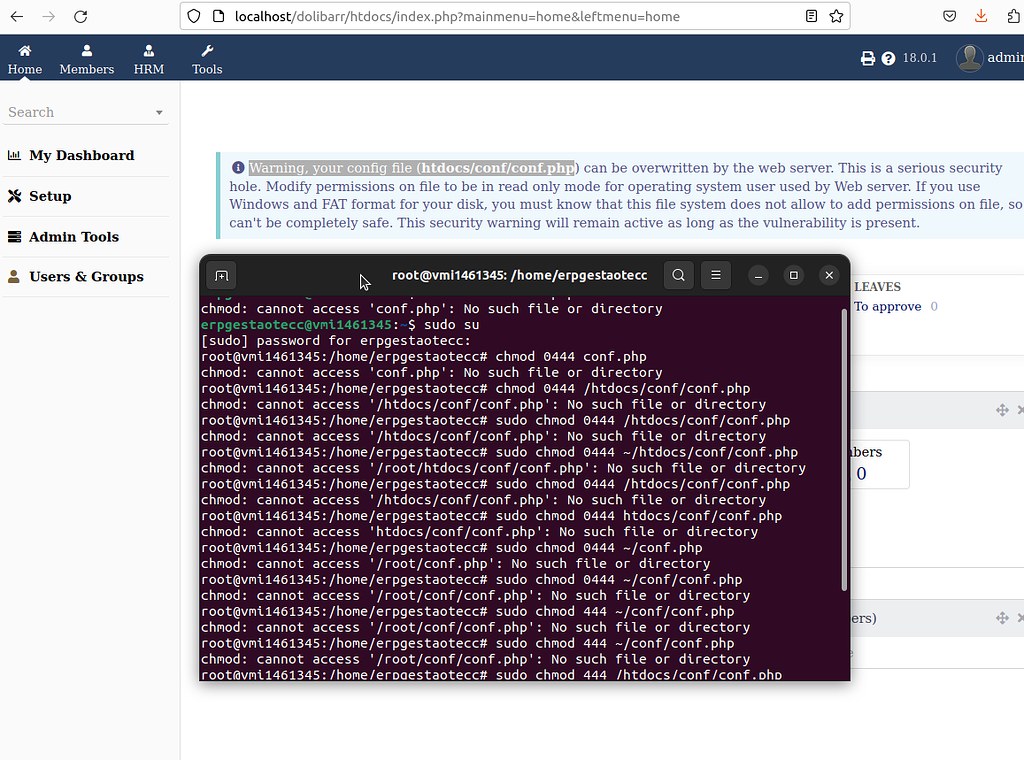Open Setup from the sidebar

pyautogui.click(x=49, y=196)
